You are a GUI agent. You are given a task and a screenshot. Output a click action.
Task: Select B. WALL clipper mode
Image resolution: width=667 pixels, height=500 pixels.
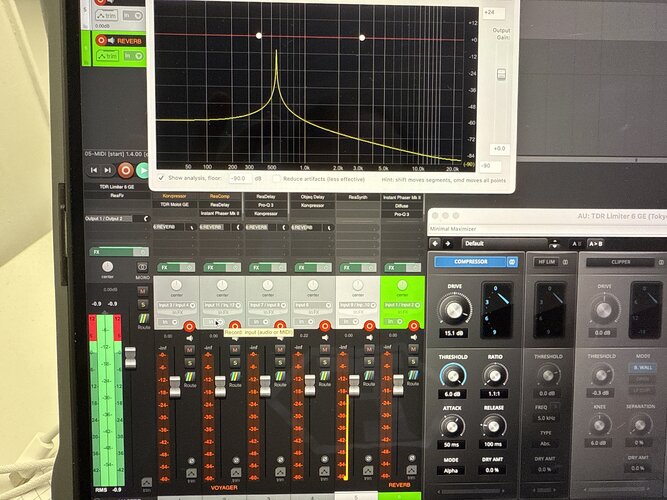tap(642, 367)
